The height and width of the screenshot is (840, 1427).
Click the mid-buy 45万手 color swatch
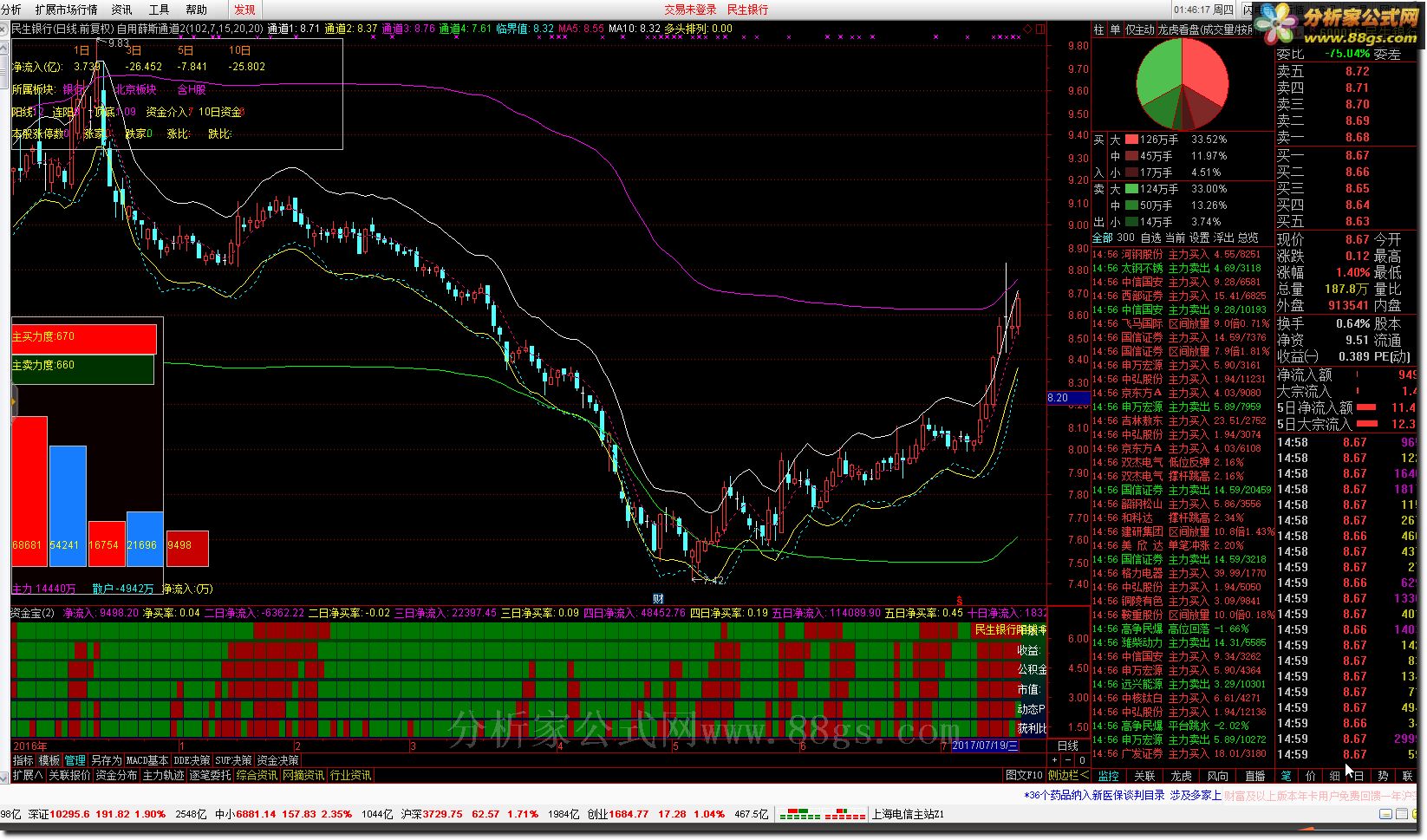coord(1131,156)
